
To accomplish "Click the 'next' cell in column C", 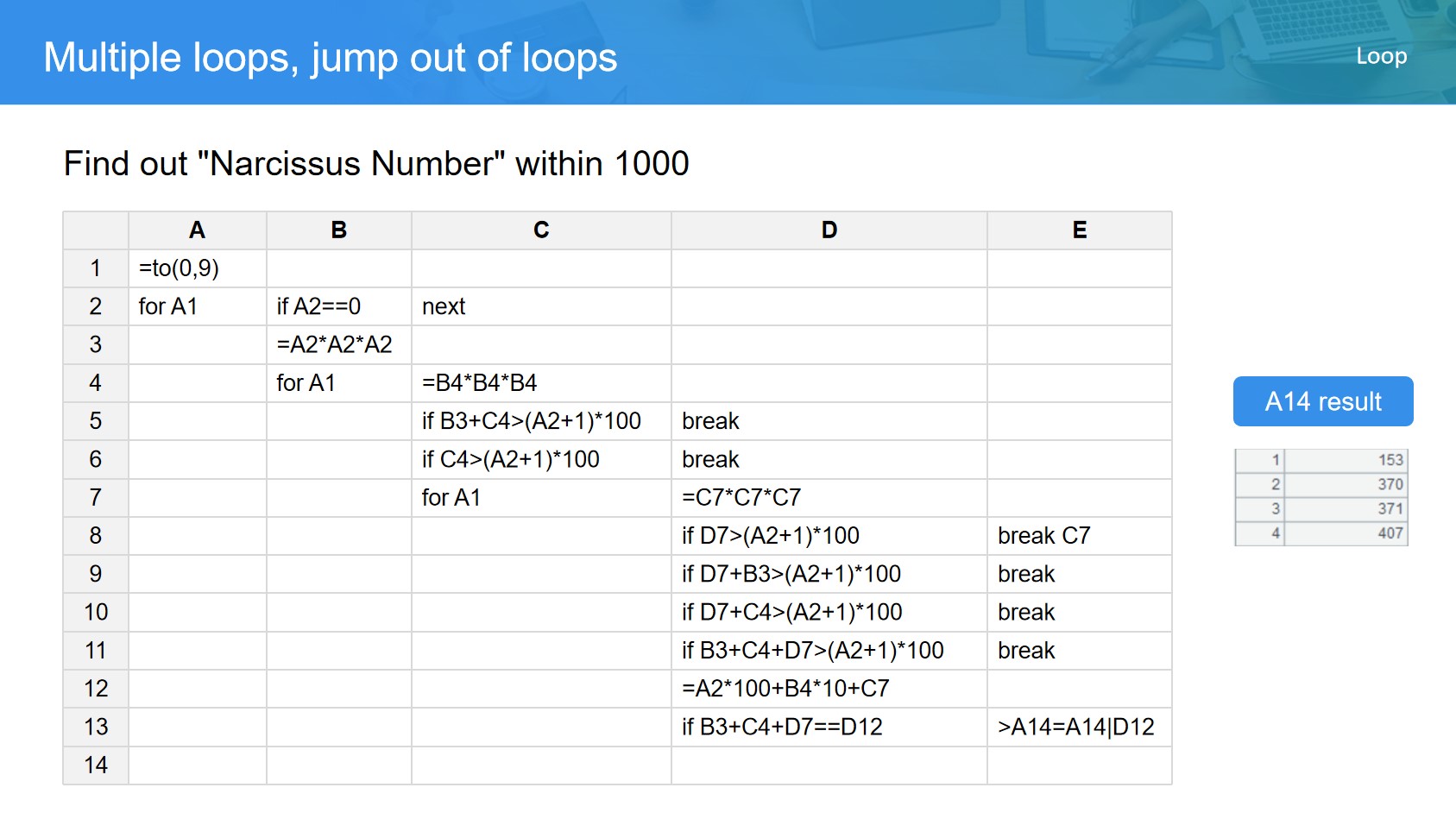I will 541,306.
